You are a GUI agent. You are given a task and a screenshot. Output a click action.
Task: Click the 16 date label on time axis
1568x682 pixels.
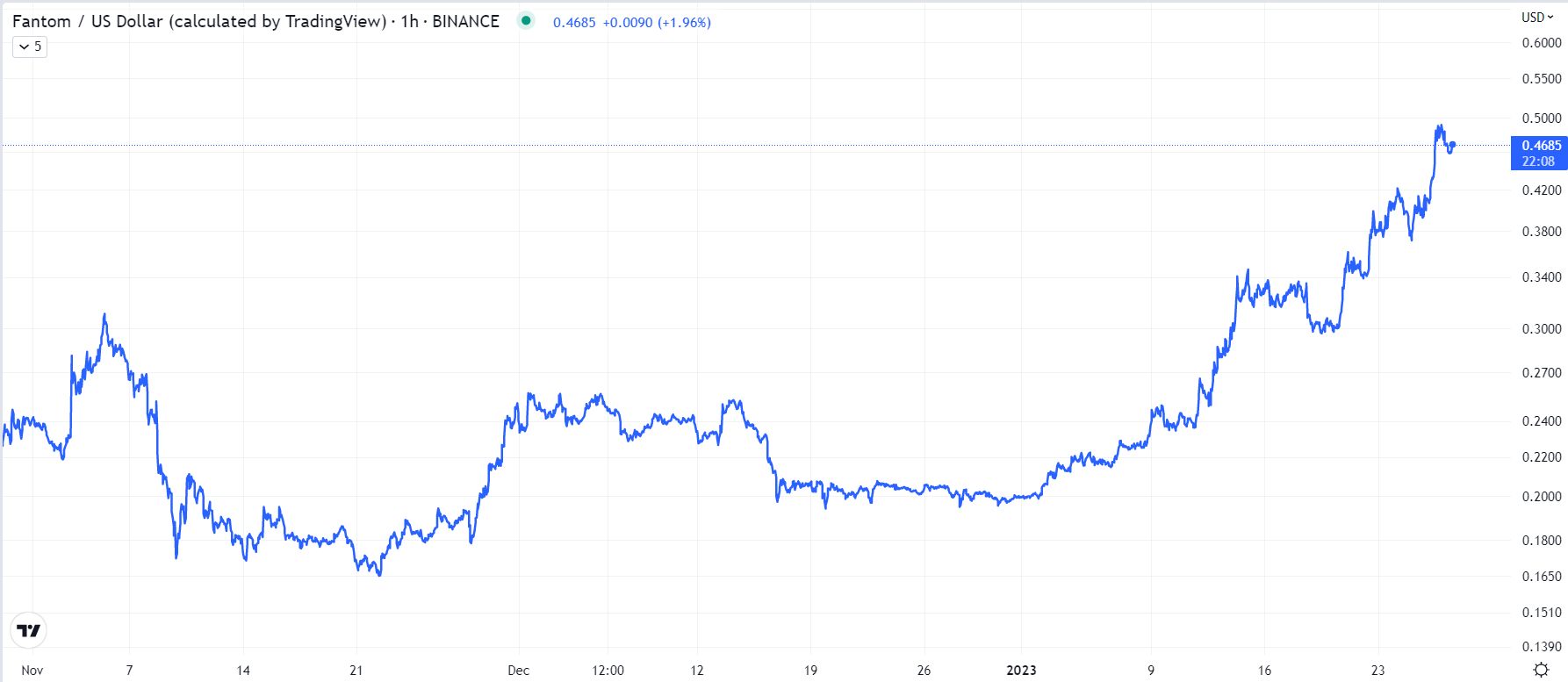click(1264, 671)
